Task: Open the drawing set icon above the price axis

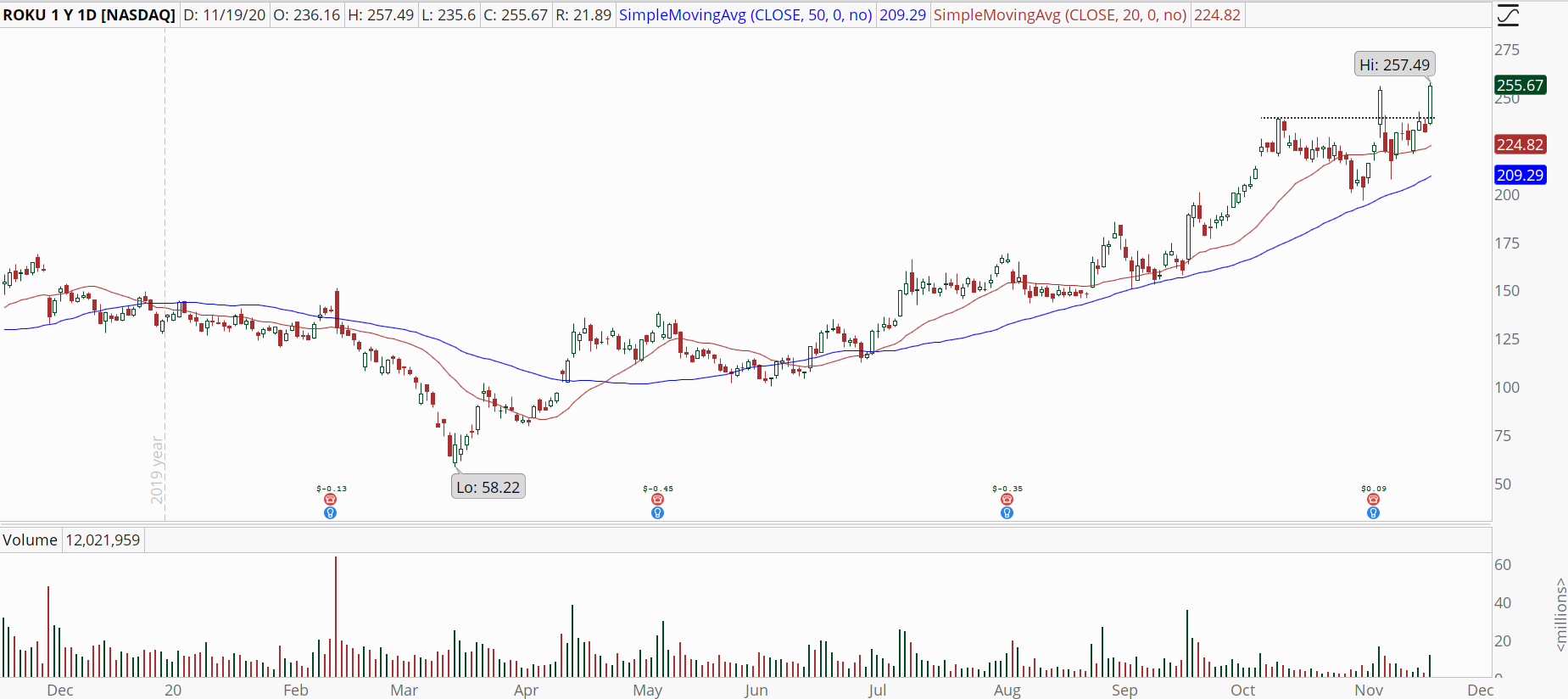Action: coord(1508,15)
